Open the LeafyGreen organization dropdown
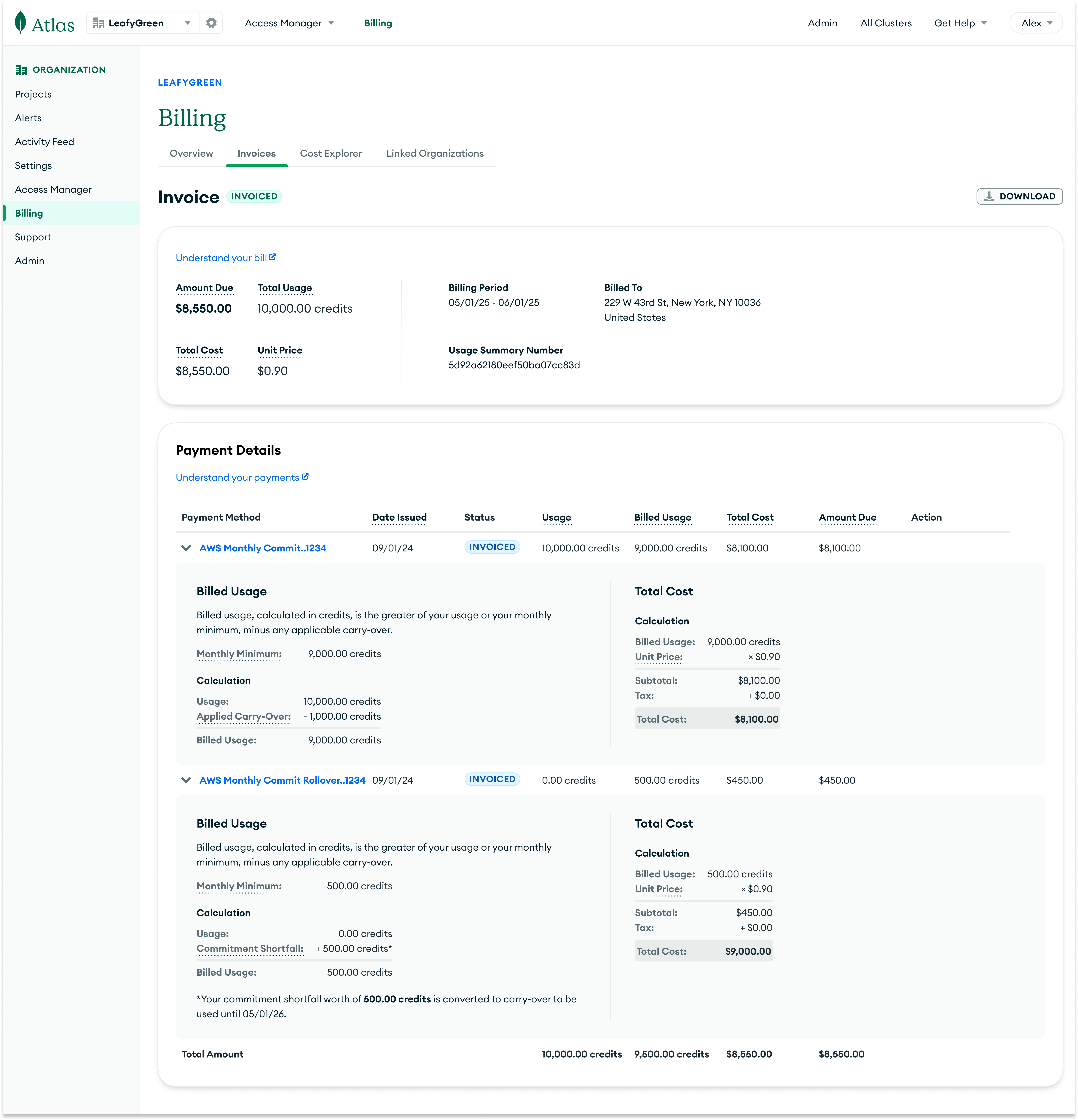 [x=187, y=23]
